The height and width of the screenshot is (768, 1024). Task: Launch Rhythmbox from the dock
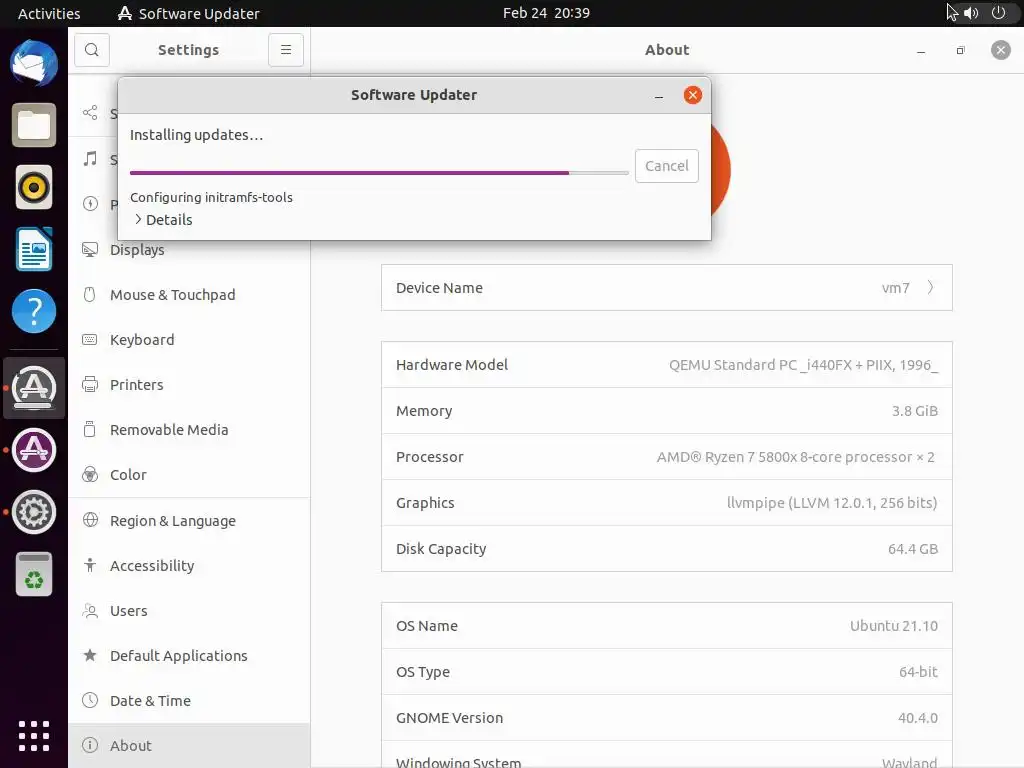[x=34, y=187]
